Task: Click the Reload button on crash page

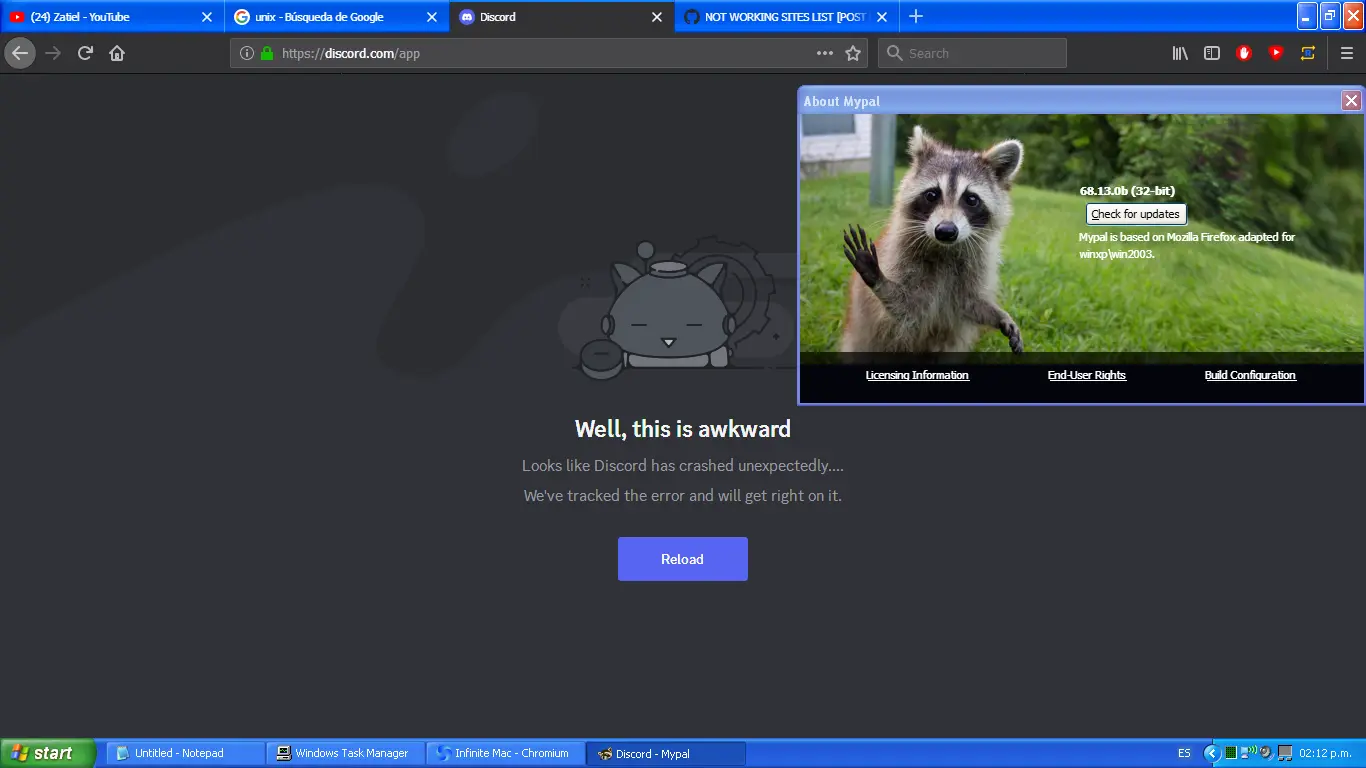Action: pyautogui.click(x=682, y=559)
